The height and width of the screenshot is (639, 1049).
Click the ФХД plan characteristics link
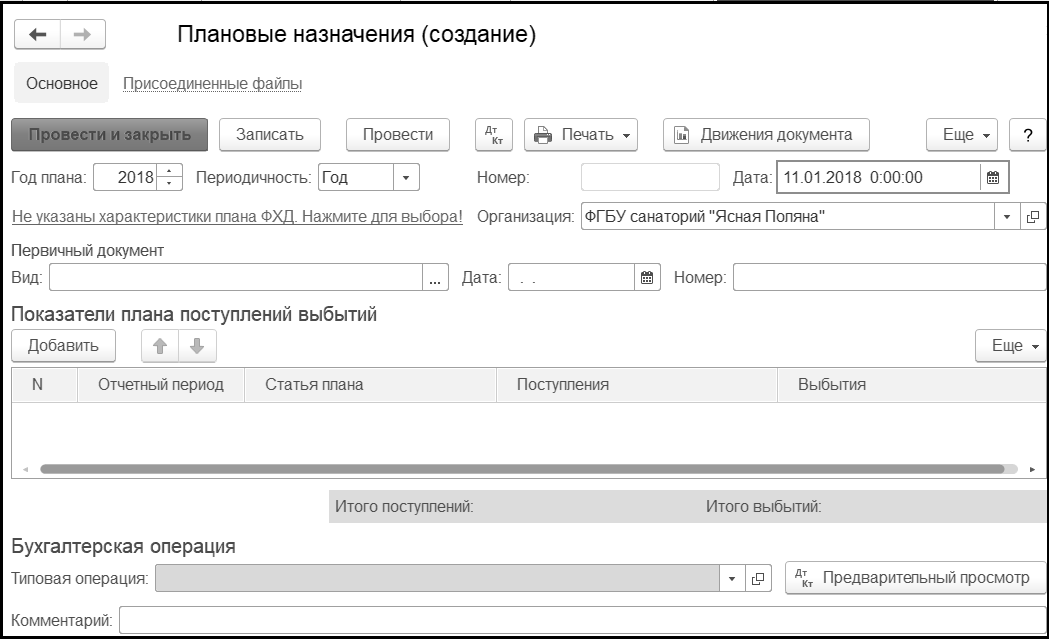click(237, 216)
